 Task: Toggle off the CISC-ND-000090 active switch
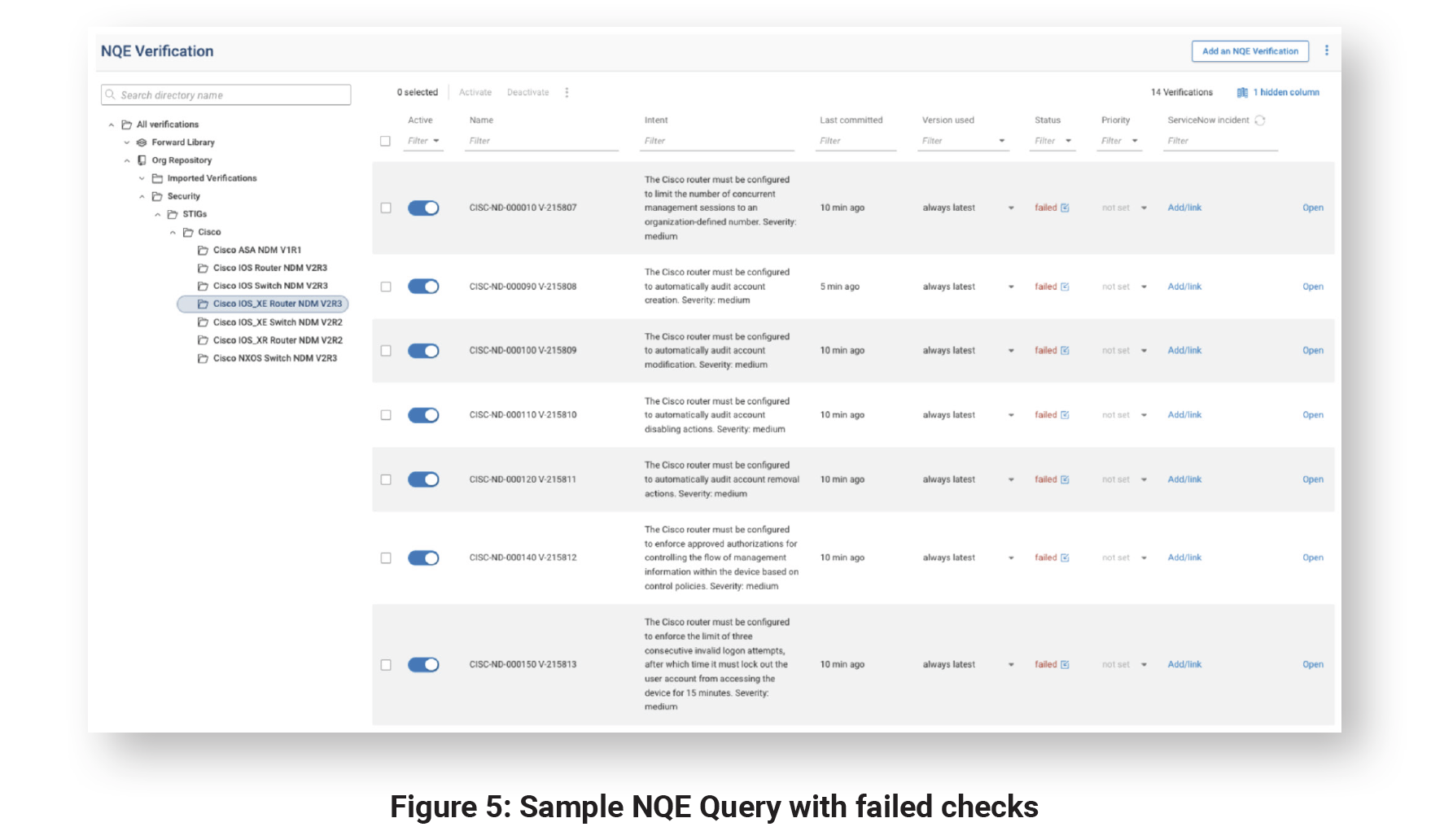pyautogui.click(x=423, y=287)
